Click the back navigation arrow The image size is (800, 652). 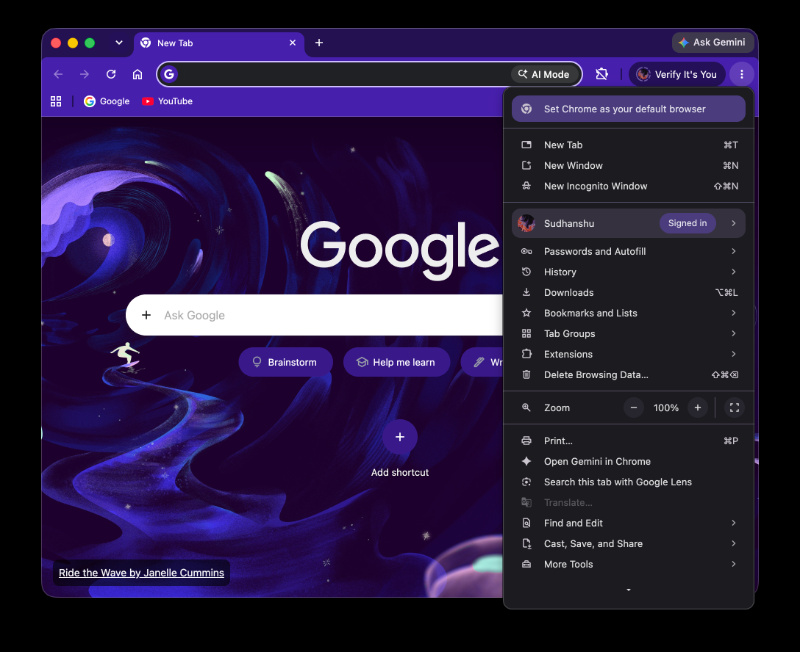click(58, 74)
